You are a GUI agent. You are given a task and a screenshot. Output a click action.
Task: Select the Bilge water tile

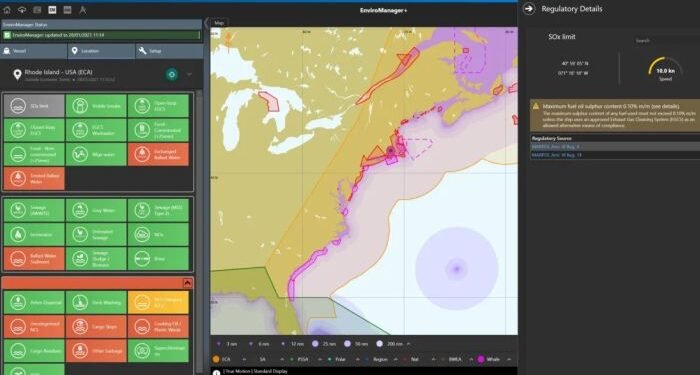[96, 154]
